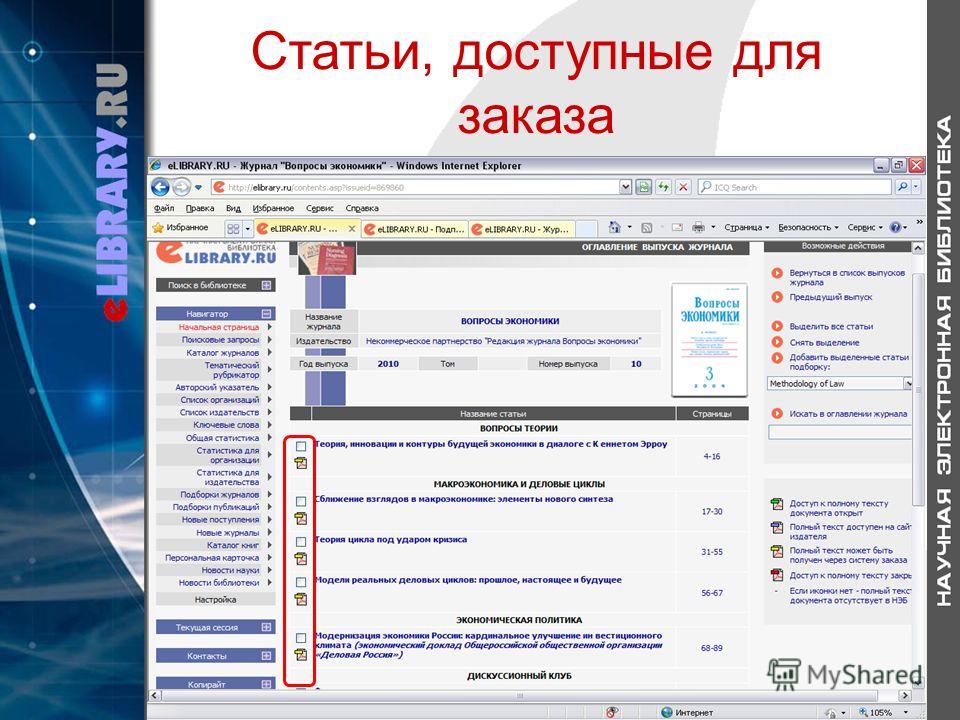
Task: Expand Копирайт panel
Action: (266, 684)
